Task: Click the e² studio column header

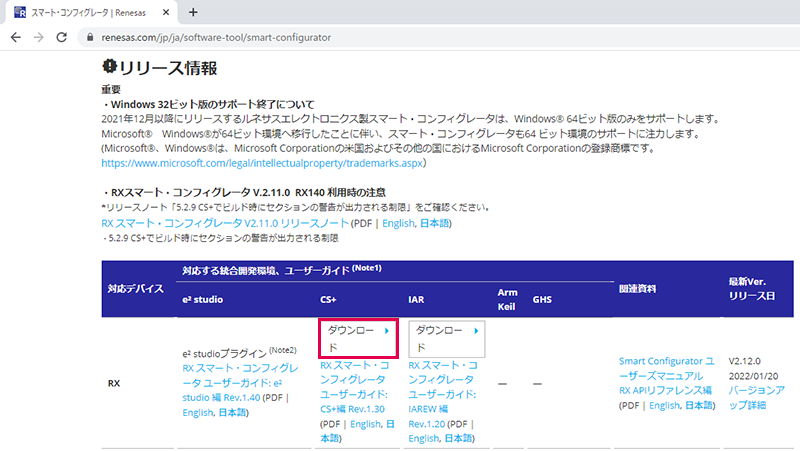Action: point(203,299)
